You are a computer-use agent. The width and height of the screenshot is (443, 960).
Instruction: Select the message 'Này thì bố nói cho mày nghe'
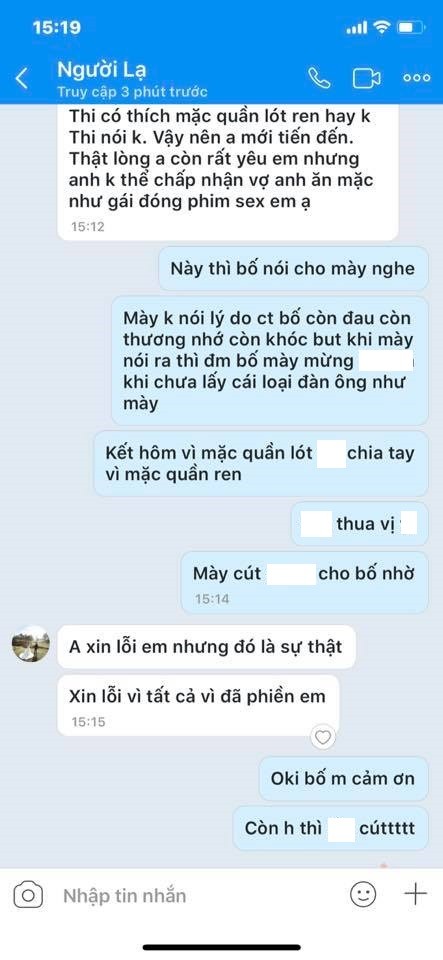tap(293, 268)
